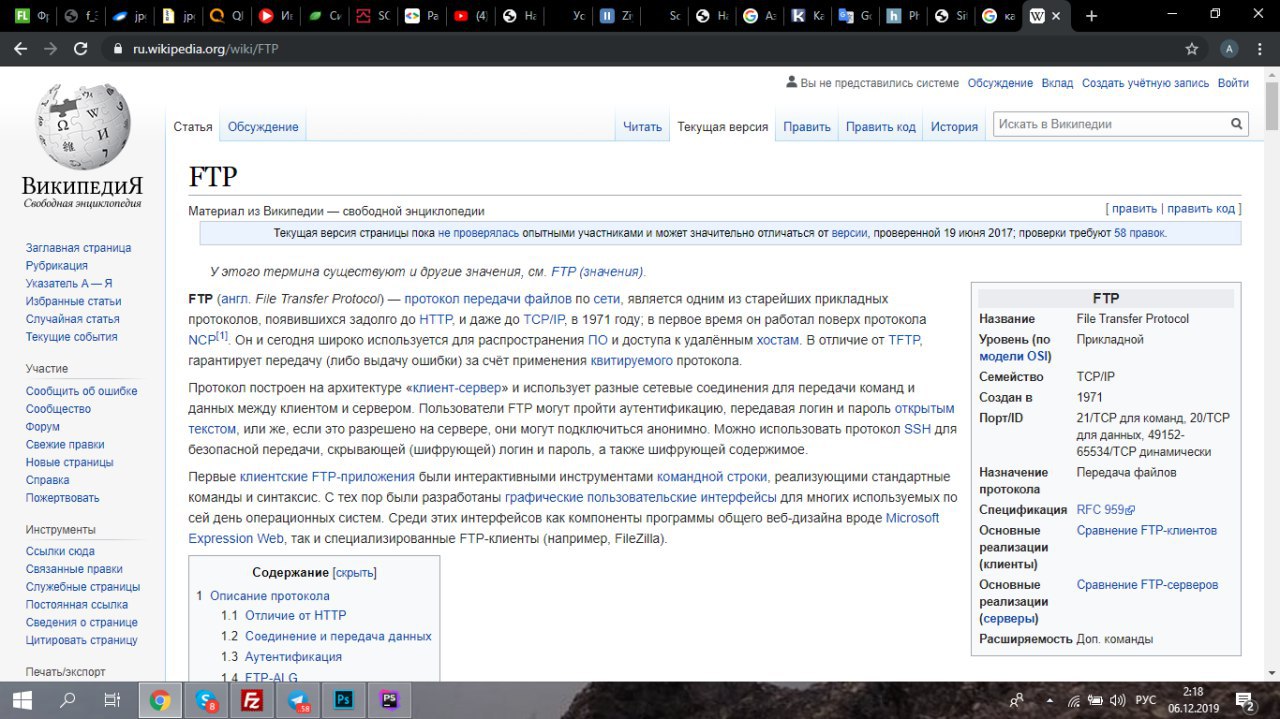Open Chrome's three-dot menu
This screenshot has width=1280, height=719.
tap(1261, 48)
